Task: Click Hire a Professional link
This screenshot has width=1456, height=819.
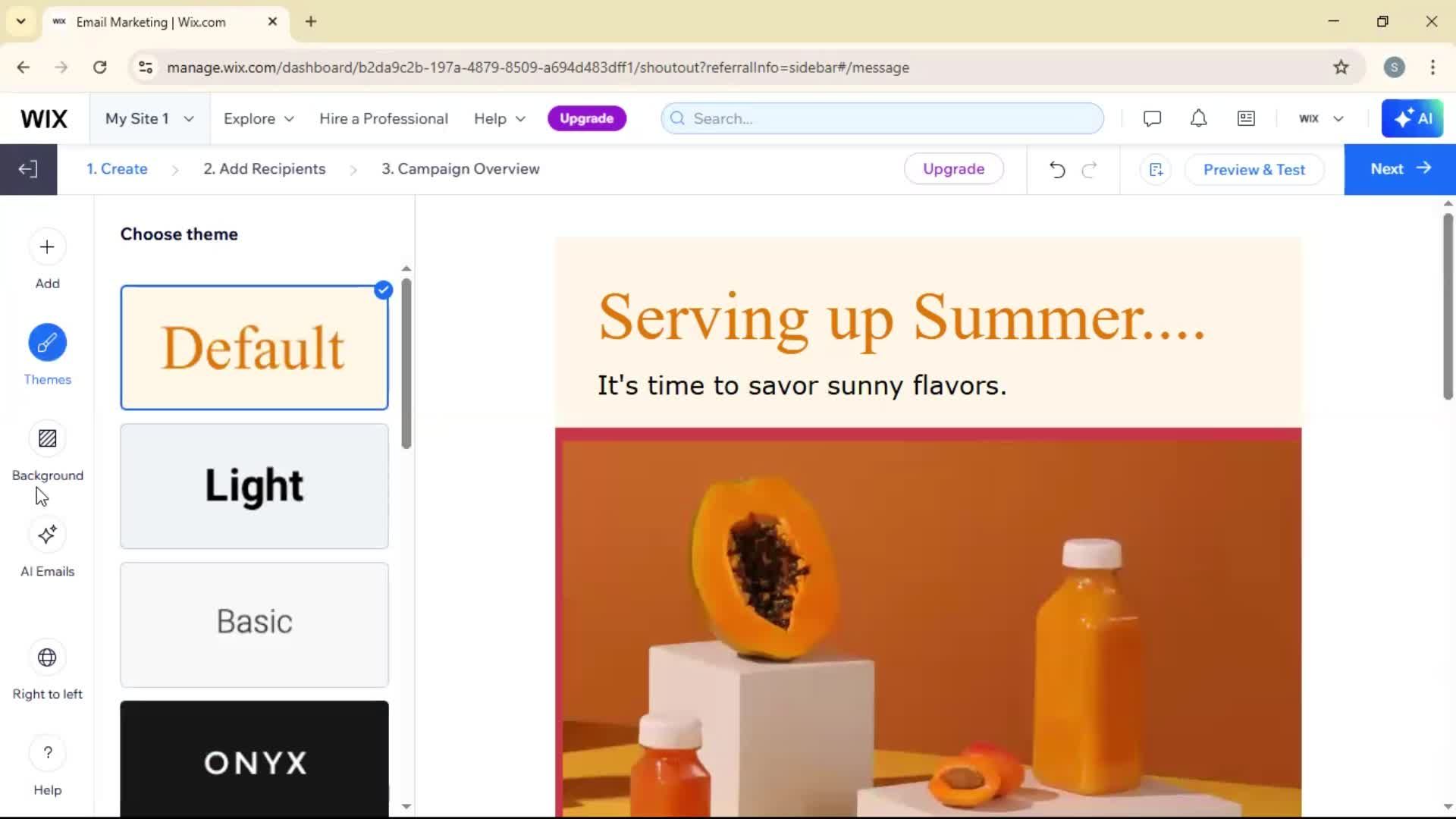Action: [x=384, y=119]
